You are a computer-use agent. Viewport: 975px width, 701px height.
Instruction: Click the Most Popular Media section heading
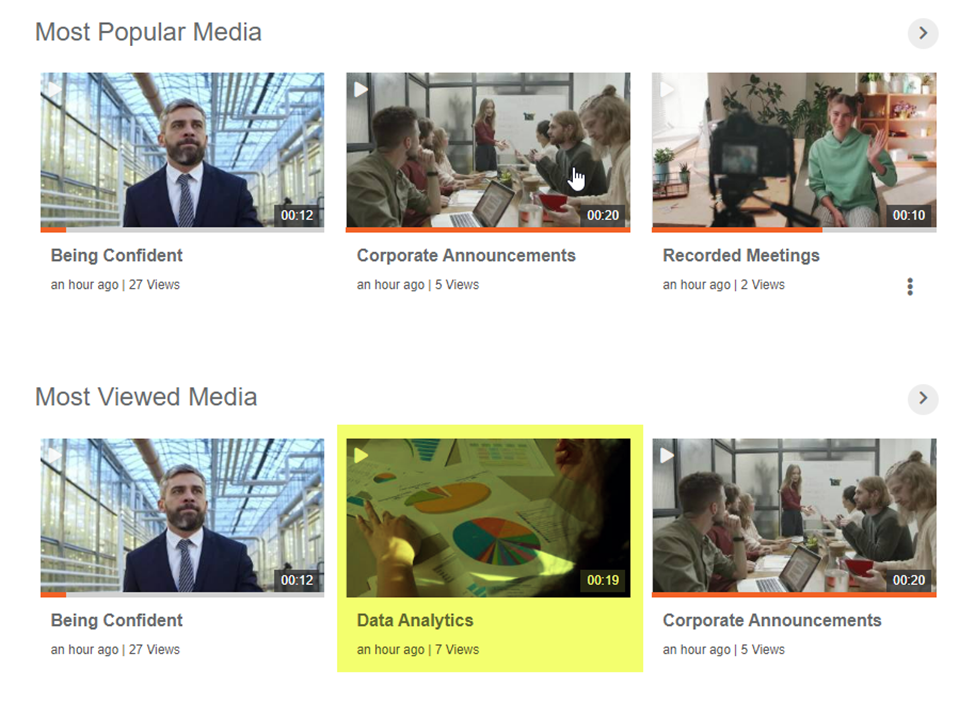click(148, 32)
